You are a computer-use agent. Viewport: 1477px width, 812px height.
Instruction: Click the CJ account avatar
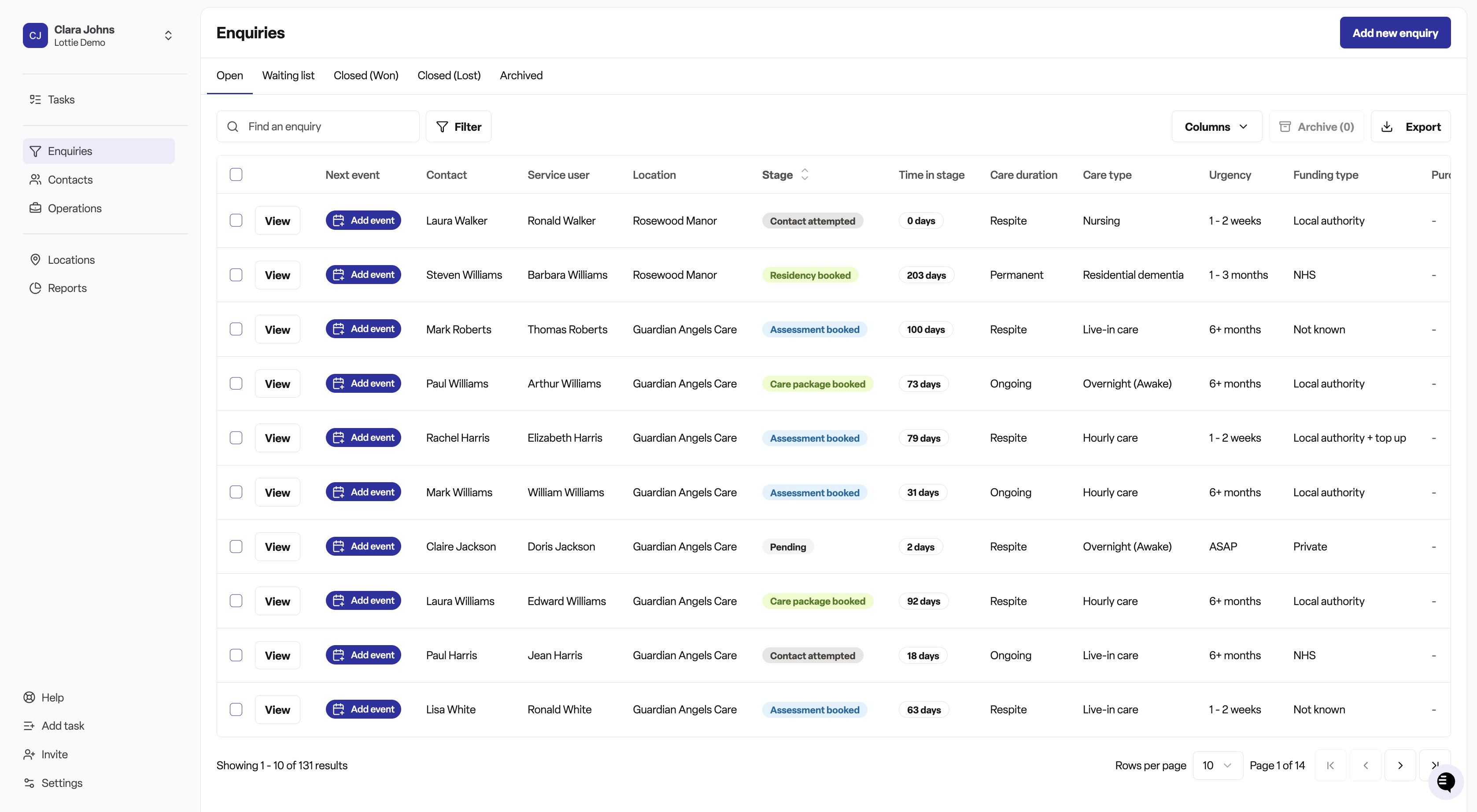tap(35, 36)
